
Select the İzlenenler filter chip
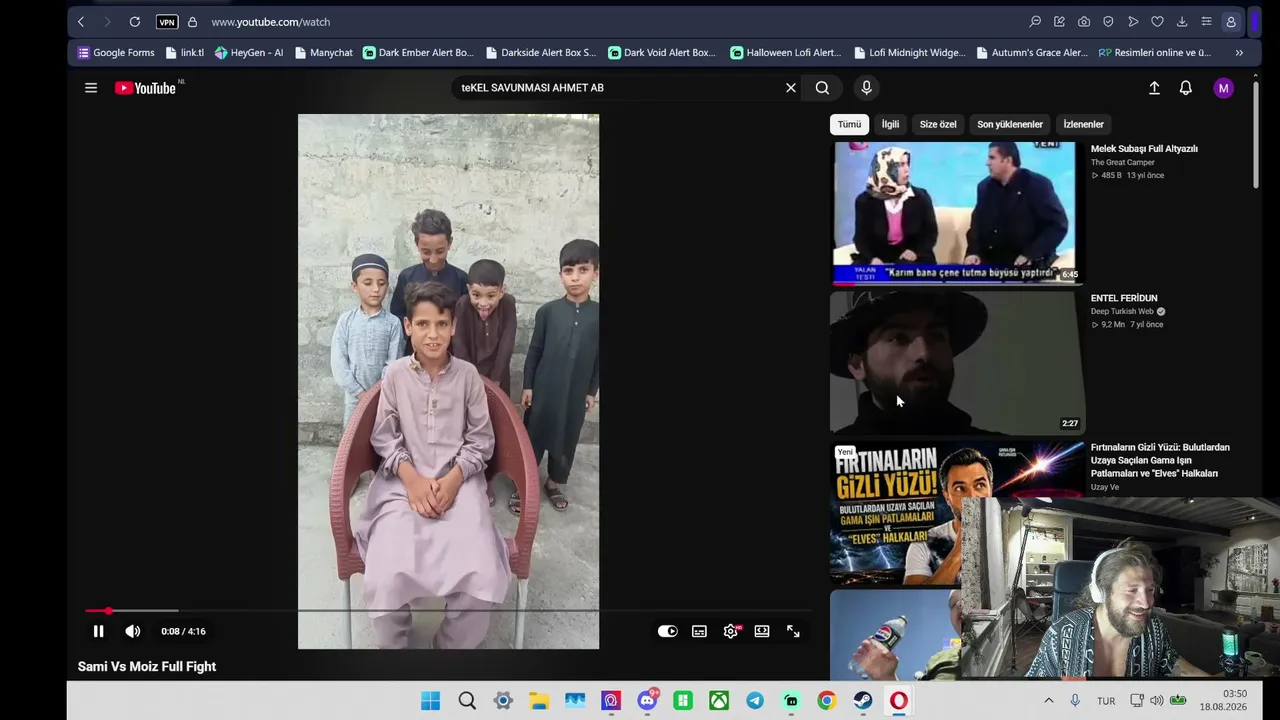(x=1083, y=124)
